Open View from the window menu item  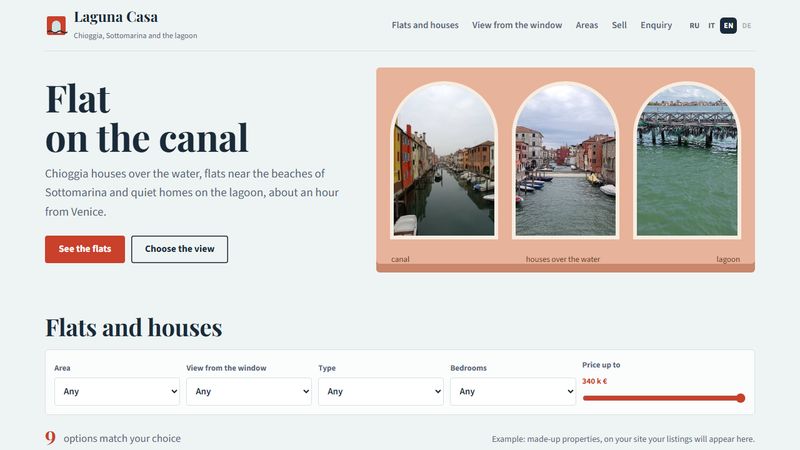(517, 25)
